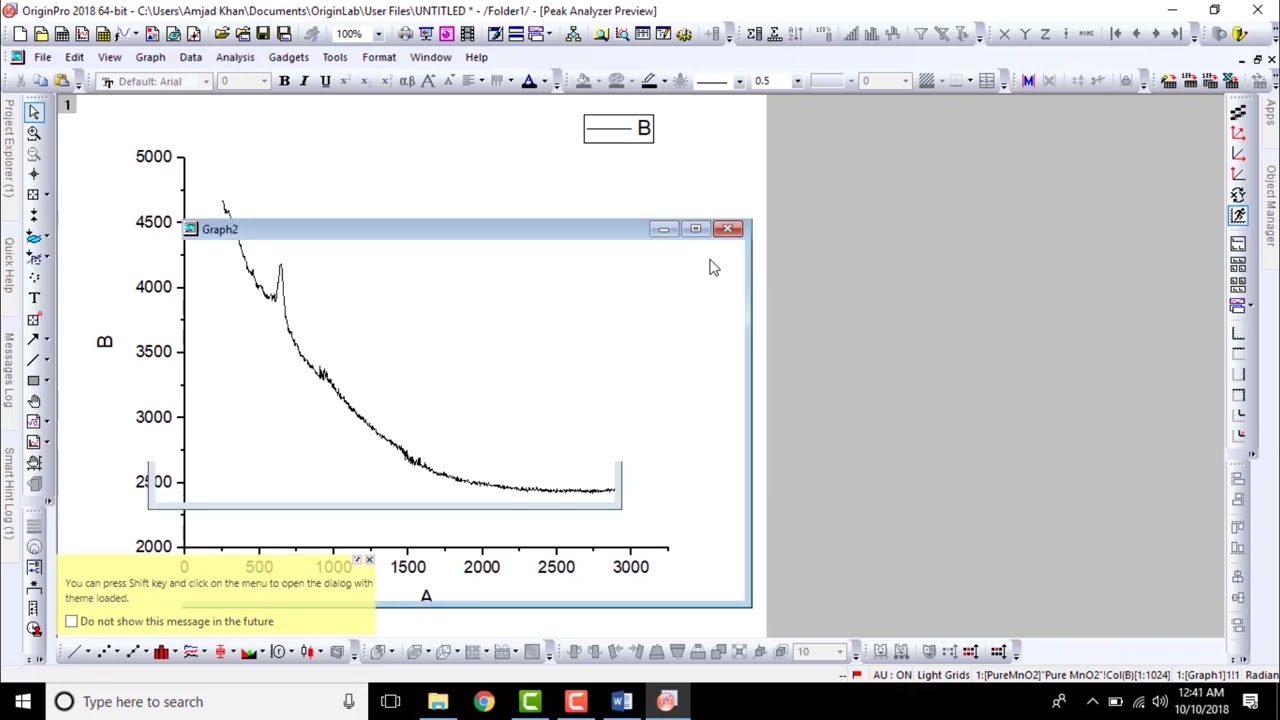
Task: Create a new project file
Action: tap(20, 34)
